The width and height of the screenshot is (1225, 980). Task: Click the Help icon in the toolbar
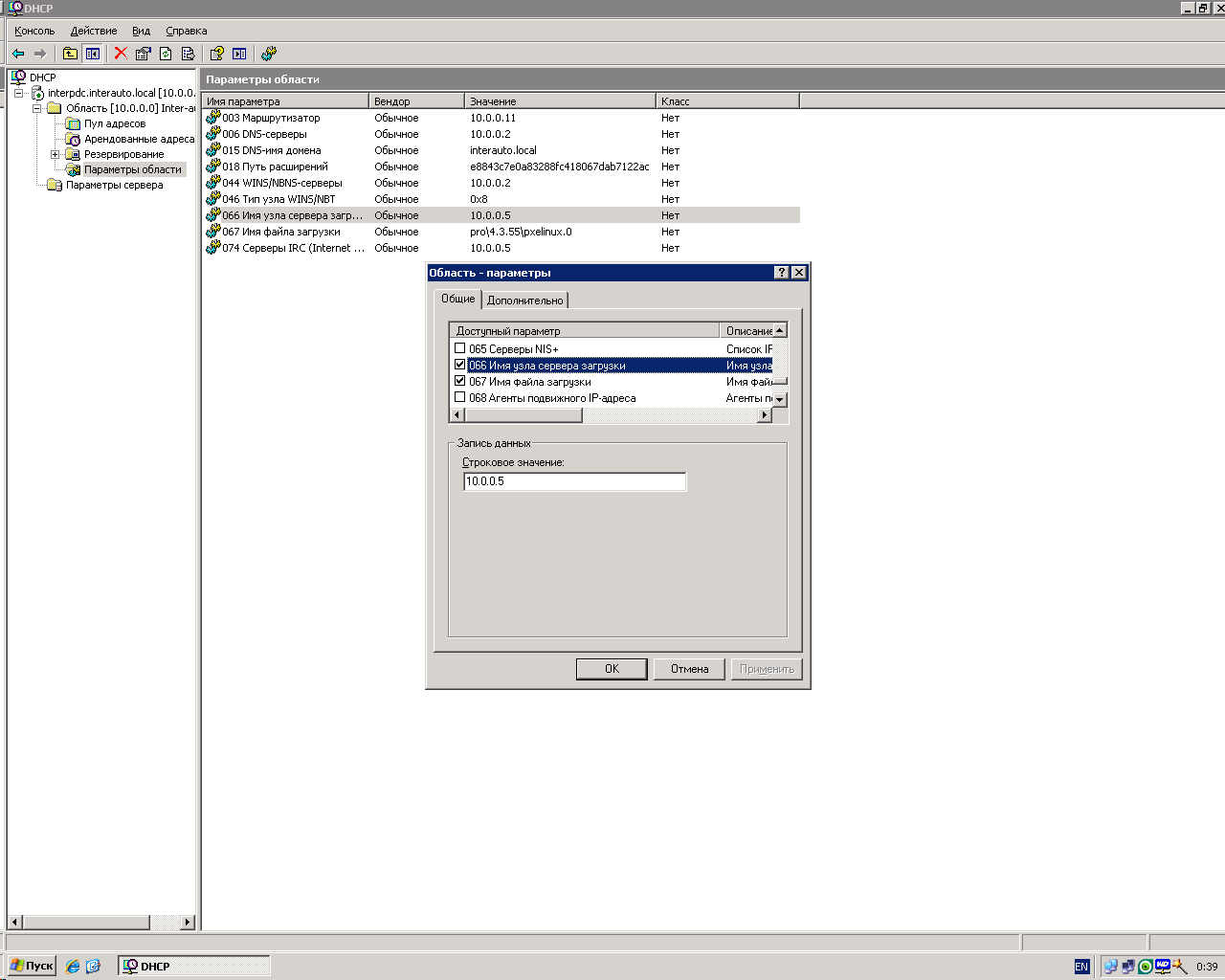[x=216, y=53]
